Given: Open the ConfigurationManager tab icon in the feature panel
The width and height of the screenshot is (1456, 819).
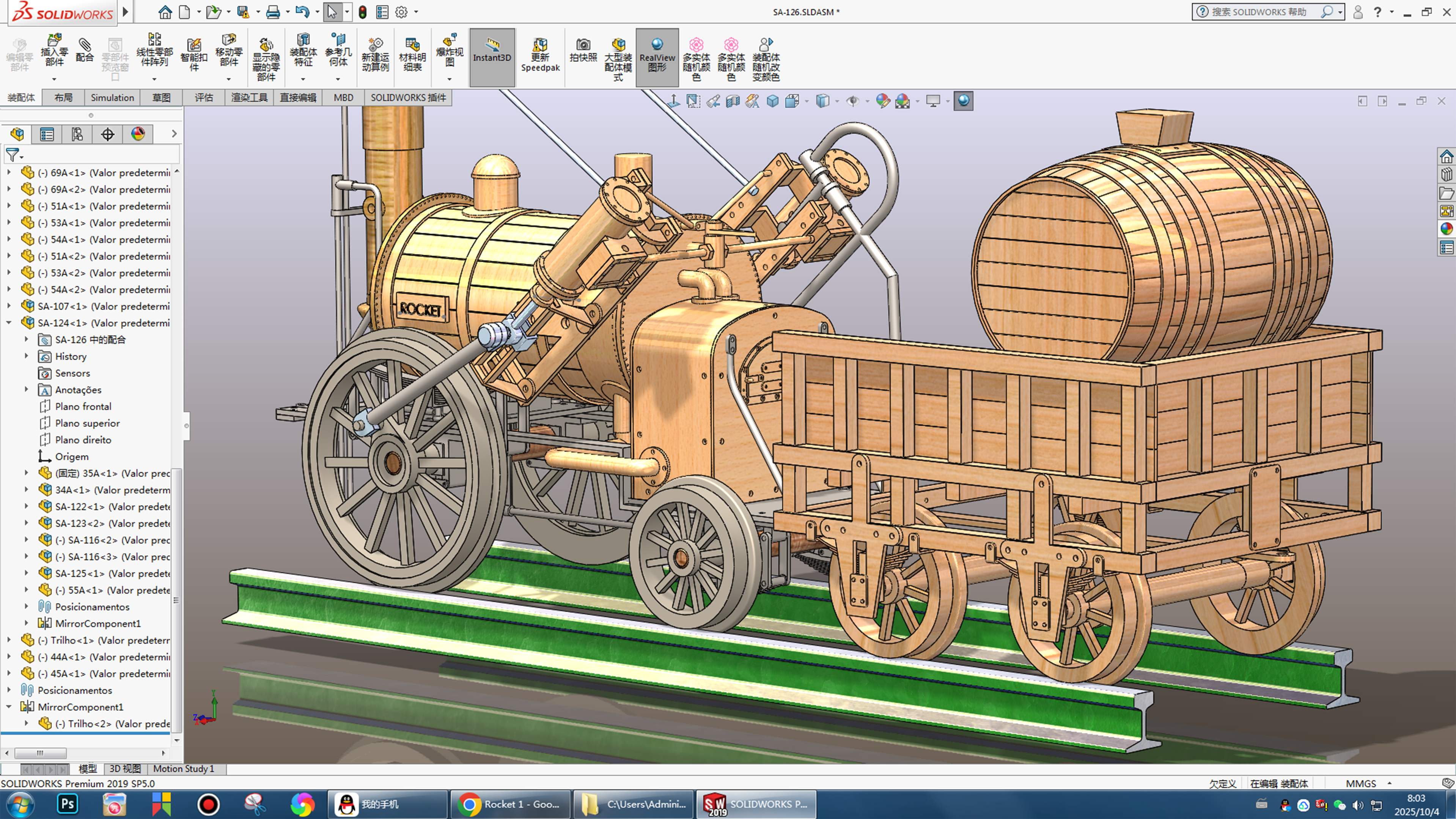Looking at the screenshot, I should point(77,134).
